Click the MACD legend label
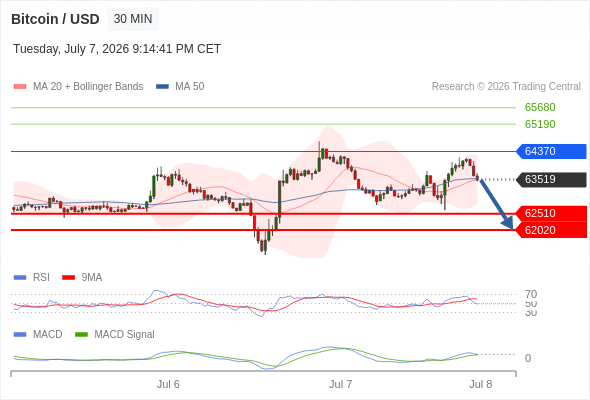590x400 pixels. [x=48, y=335]
